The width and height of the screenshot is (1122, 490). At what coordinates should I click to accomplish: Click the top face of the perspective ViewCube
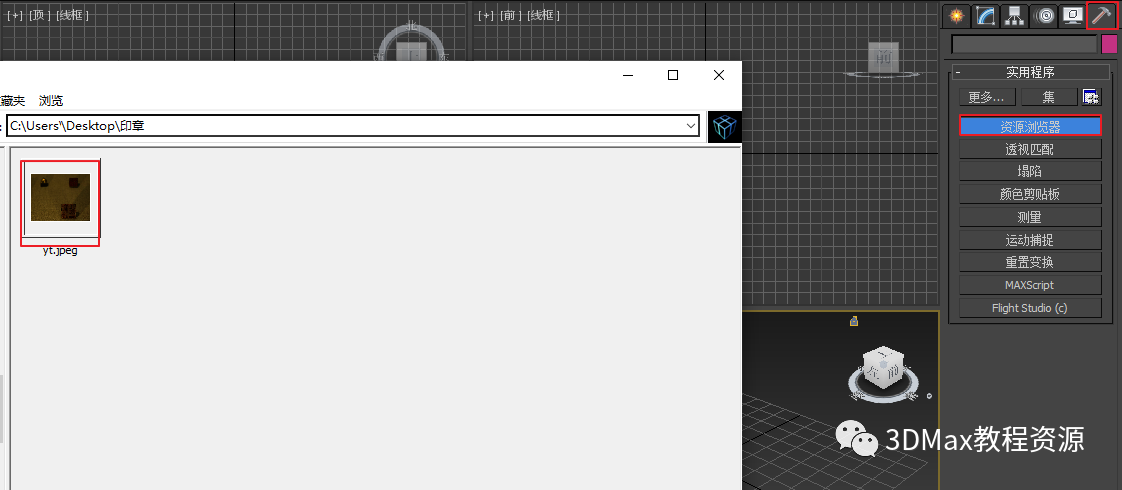coord(884,355)
